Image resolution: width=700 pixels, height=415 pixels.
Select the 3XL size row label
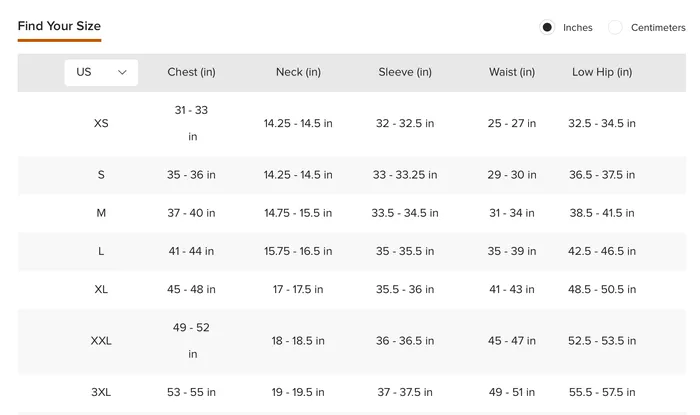click(x=101, y=392)
